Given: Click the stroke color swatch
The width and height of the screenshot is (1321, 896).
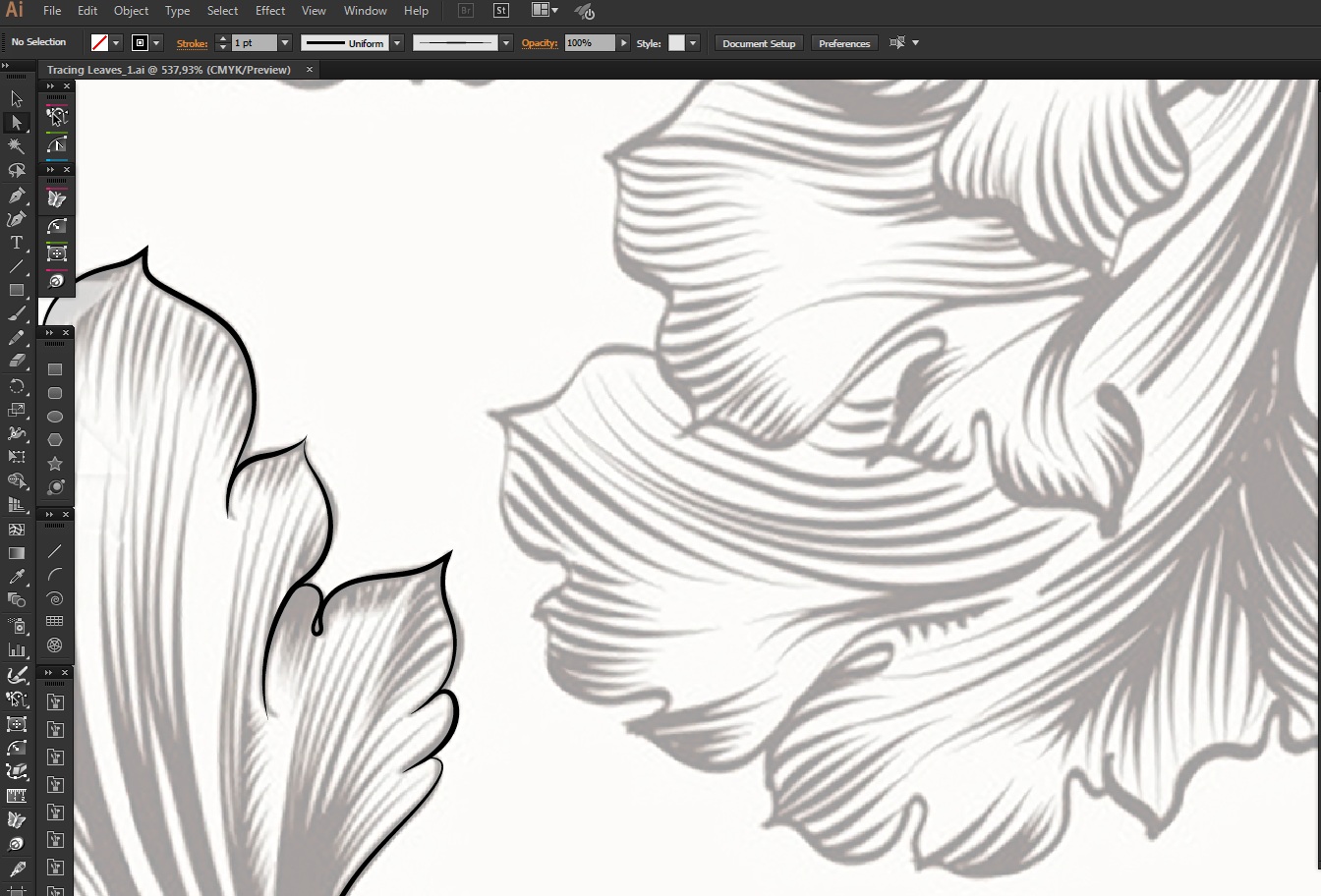Looking at the screenshot, I should point(140,43).
